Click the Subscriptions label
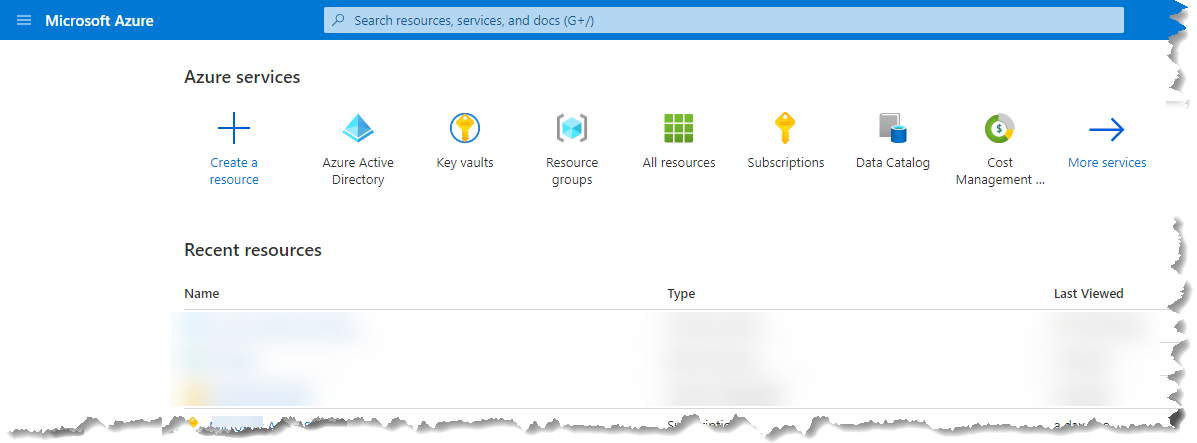Screen dimensions: 1197x443 point(786,163)
